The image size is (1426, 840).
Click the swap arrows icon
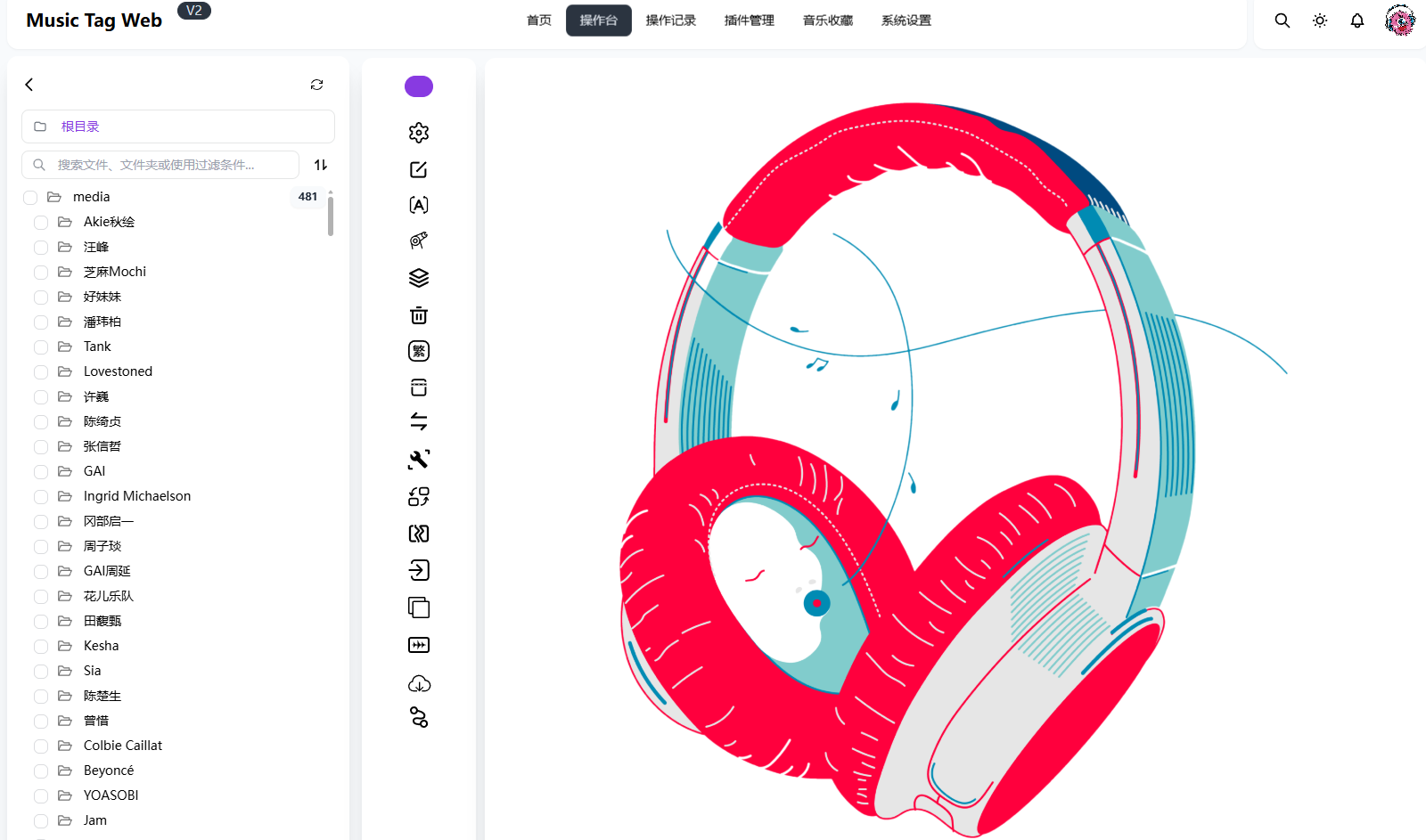(x=419, y=421)
